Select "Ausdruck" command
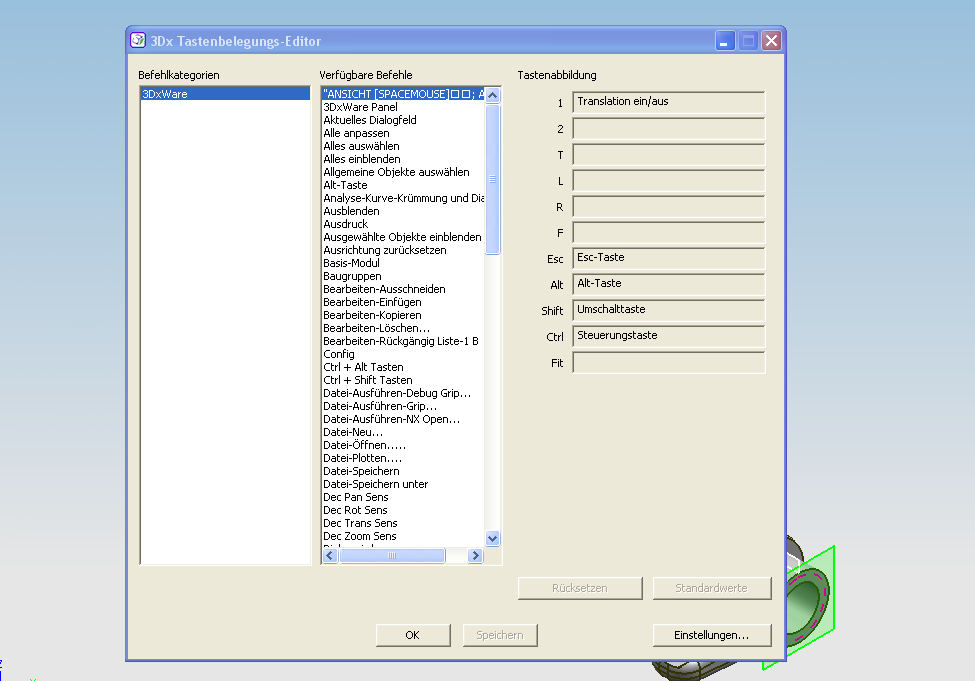This screenshot has height=681, width=975. (402, 225)
